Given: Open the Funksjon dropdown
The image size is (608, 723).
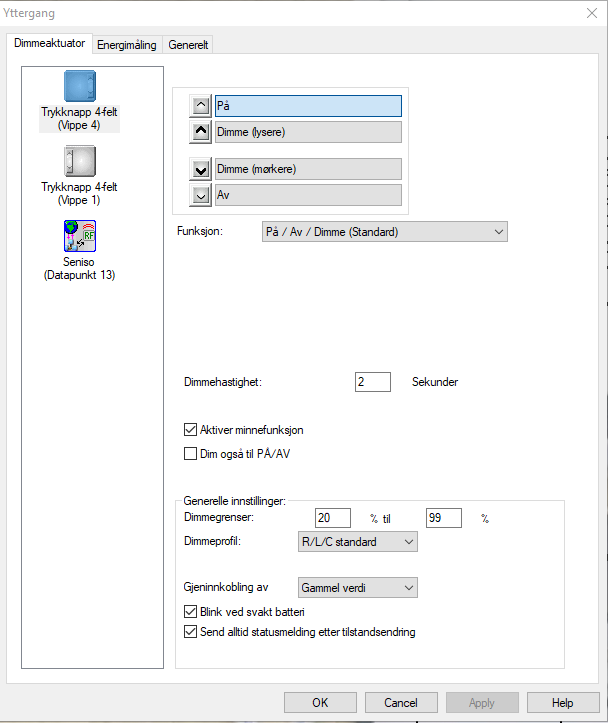Looking at the screenshot, I should coord(384,232).
